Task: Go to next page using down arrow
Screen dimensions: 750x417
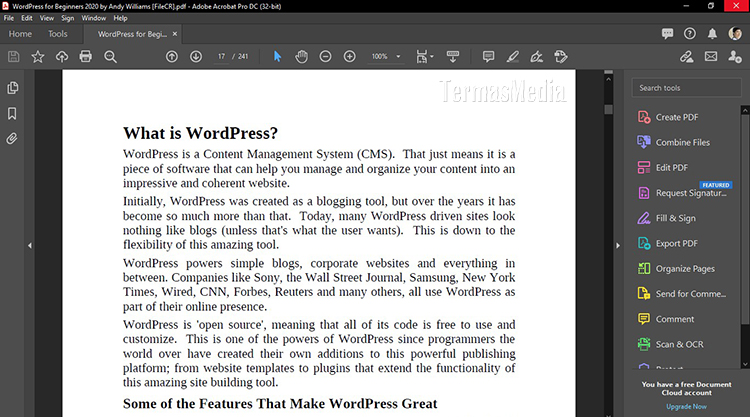Action: [x=196, y=57]
